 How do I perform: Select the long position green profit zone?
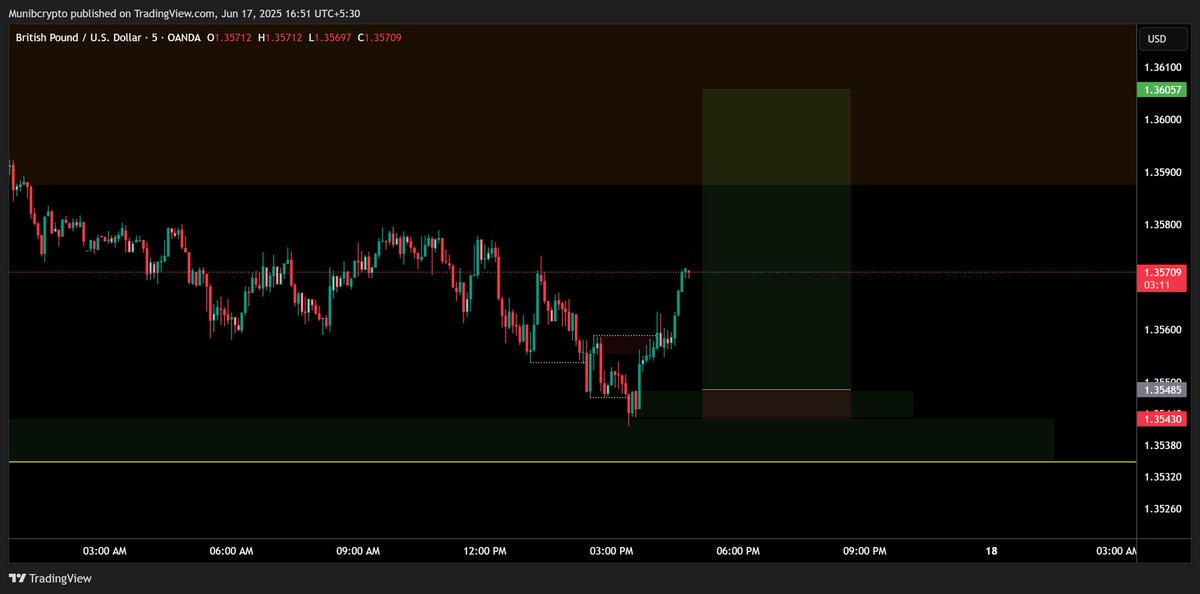pyautogui.click(x=777, y=239)
